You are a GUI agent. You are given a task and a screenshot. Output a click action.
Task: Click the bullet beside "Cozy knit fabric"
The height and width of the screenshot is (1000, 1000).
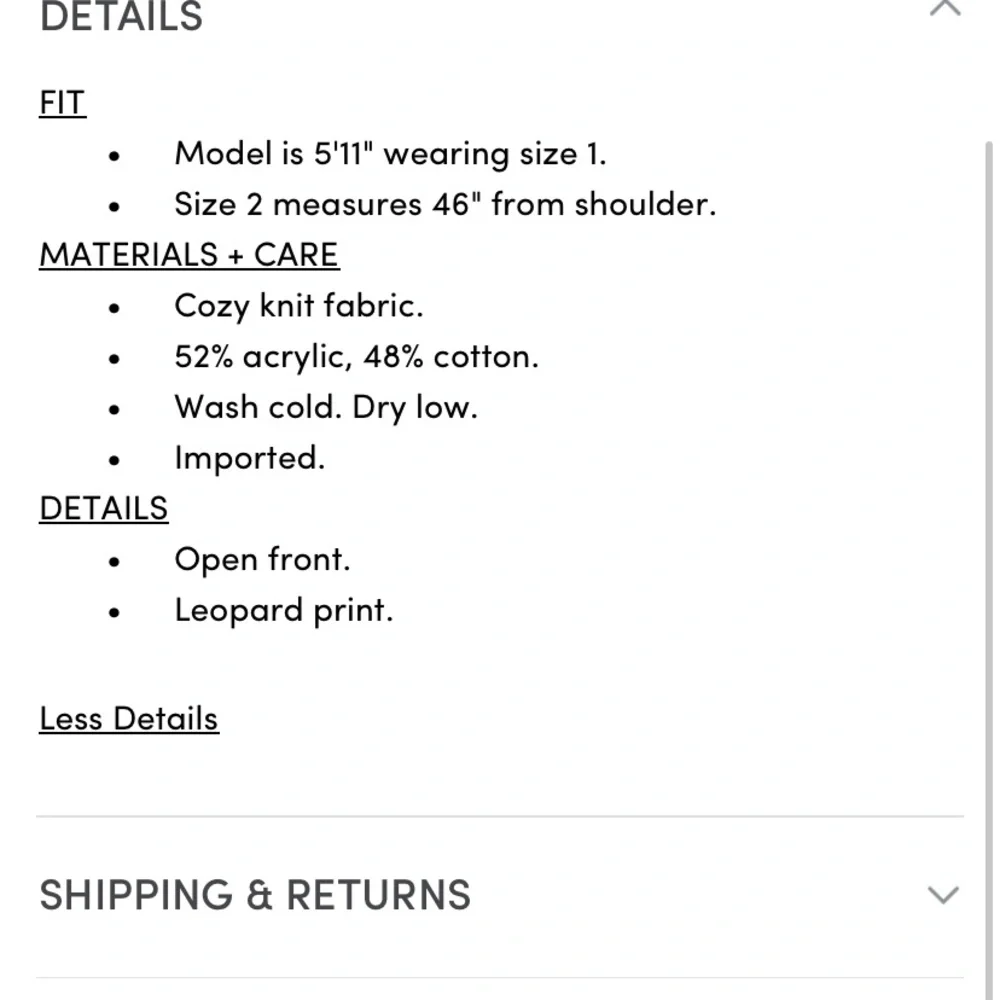(116, 308)
